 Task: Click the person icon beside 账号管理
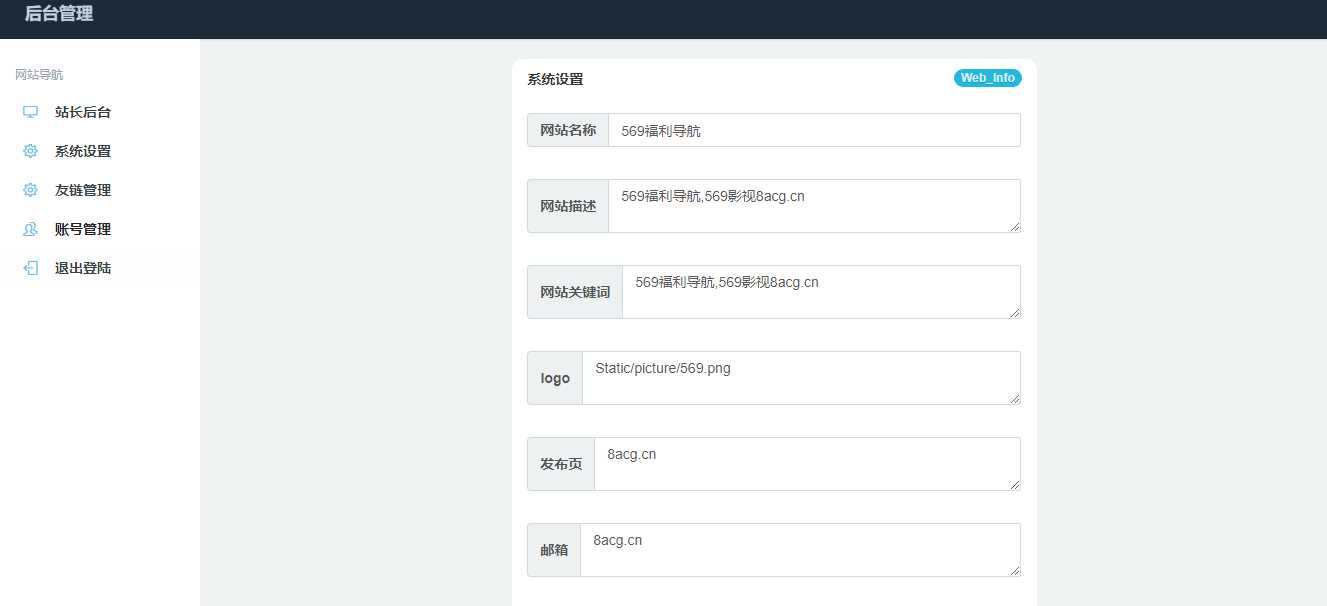pyautogui.click(x=29, y=228)
